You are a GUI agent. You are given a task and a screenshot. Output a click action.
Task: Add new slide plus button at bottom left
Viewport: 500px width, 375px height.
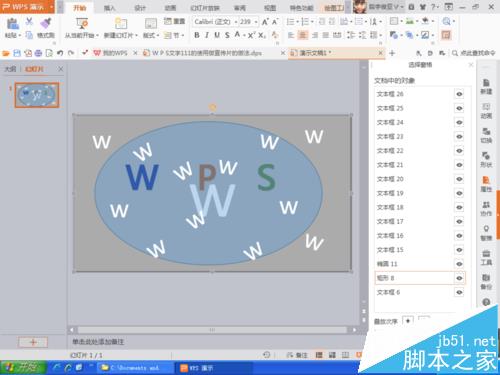(x=33, y=342)
